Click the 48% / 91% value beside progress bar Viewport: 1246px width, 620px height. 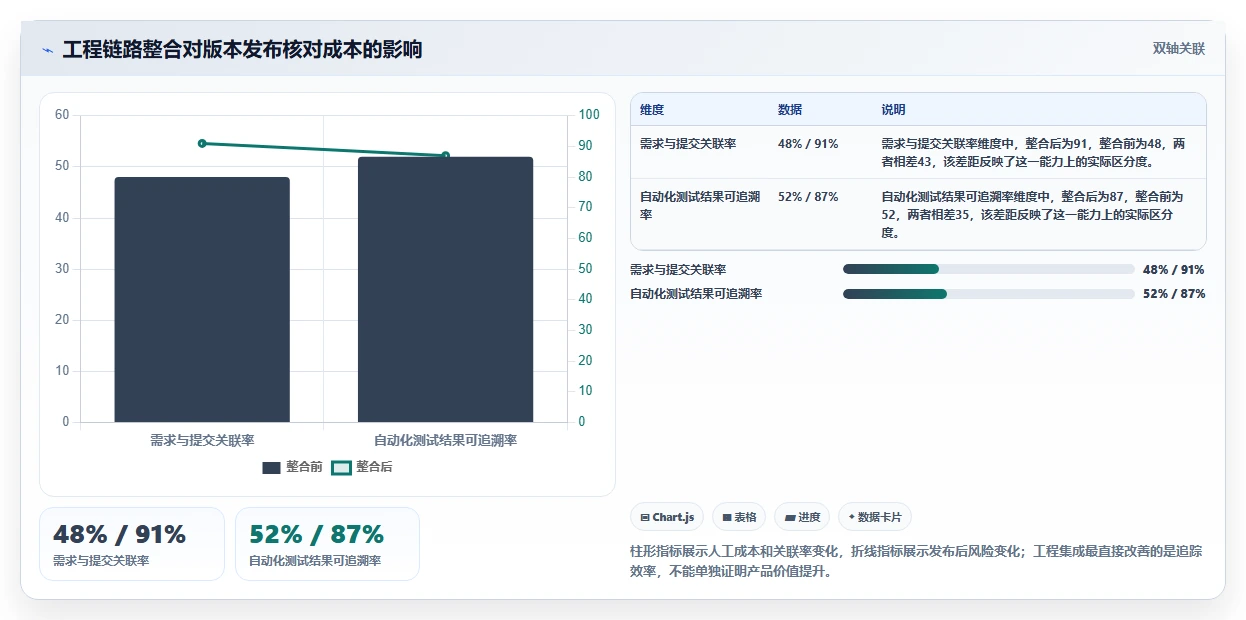[x=1173, y=270]
